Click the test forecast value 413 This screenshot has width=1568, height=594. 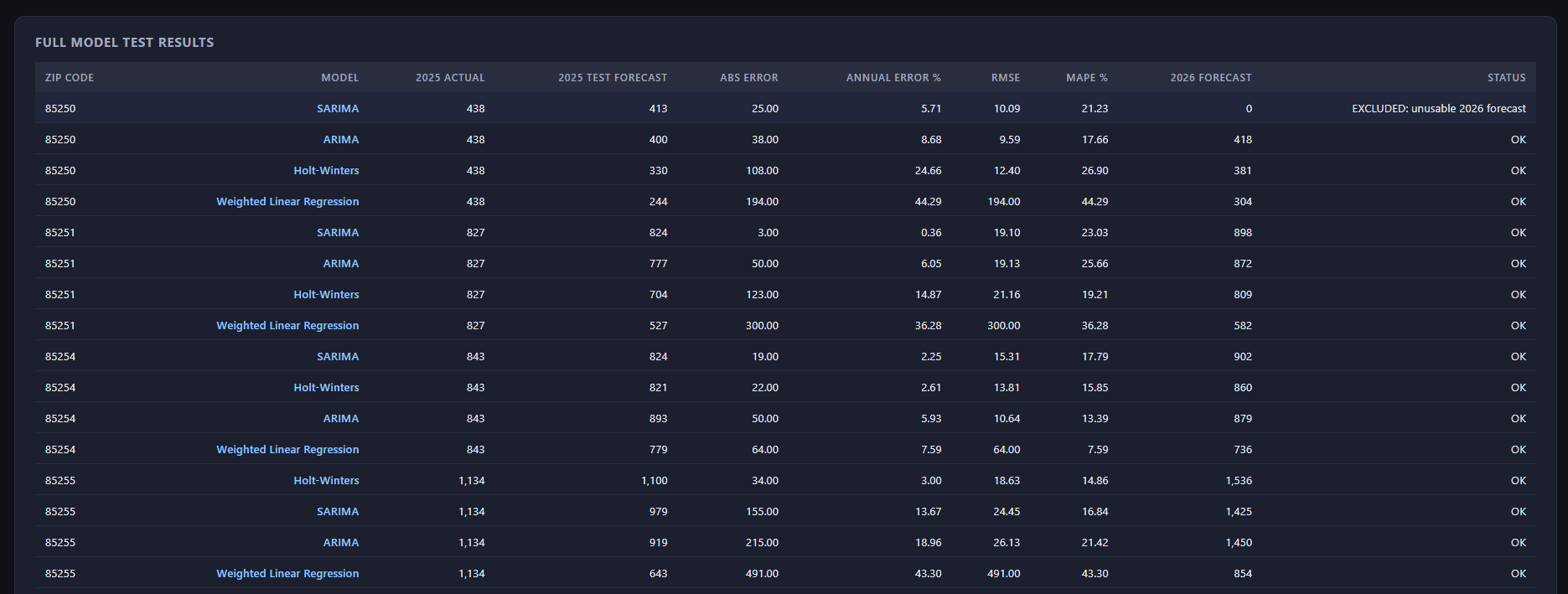tap(658, 109)
